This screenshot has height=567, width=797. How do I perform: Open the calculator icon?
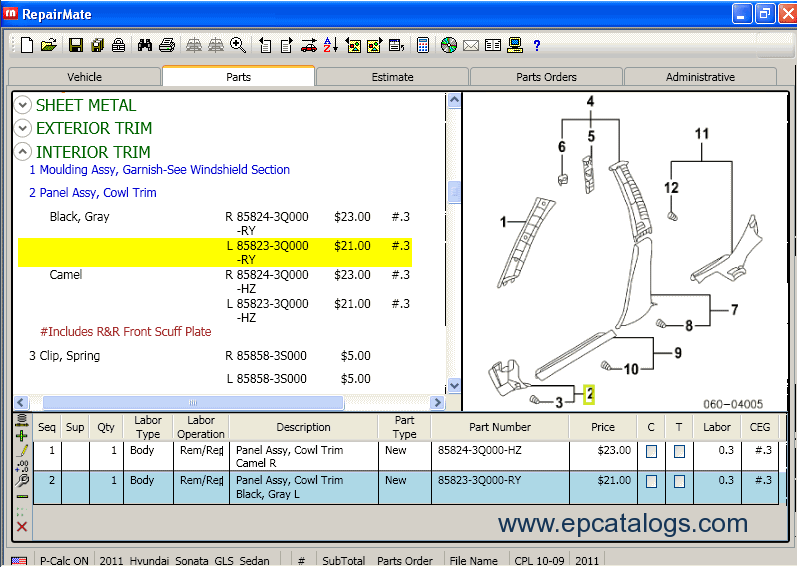tap(423, 45)
